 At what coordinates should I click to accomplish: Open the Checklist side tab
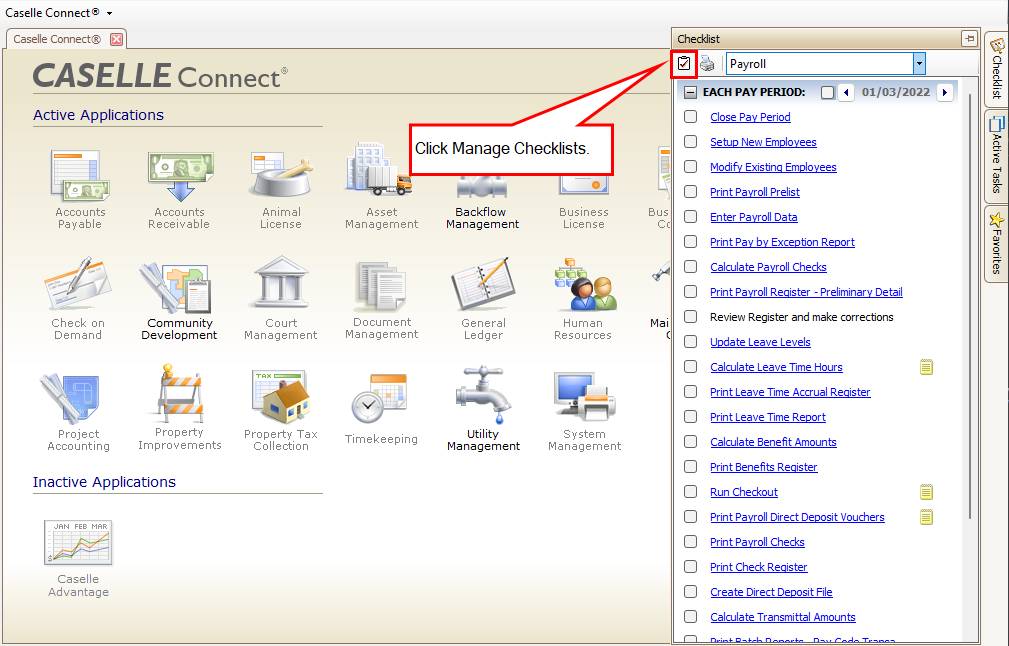(x=997, y=69)
